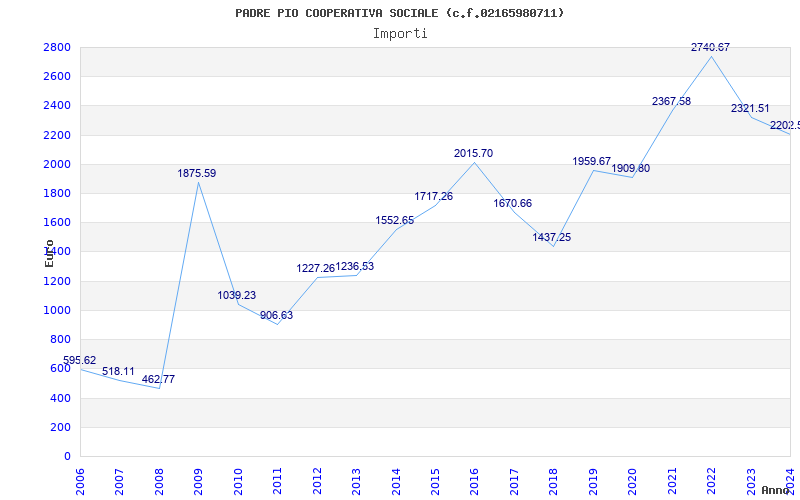Click the x-axis year 2018
The width and height of the screenshot is (800, 500).
554,482
